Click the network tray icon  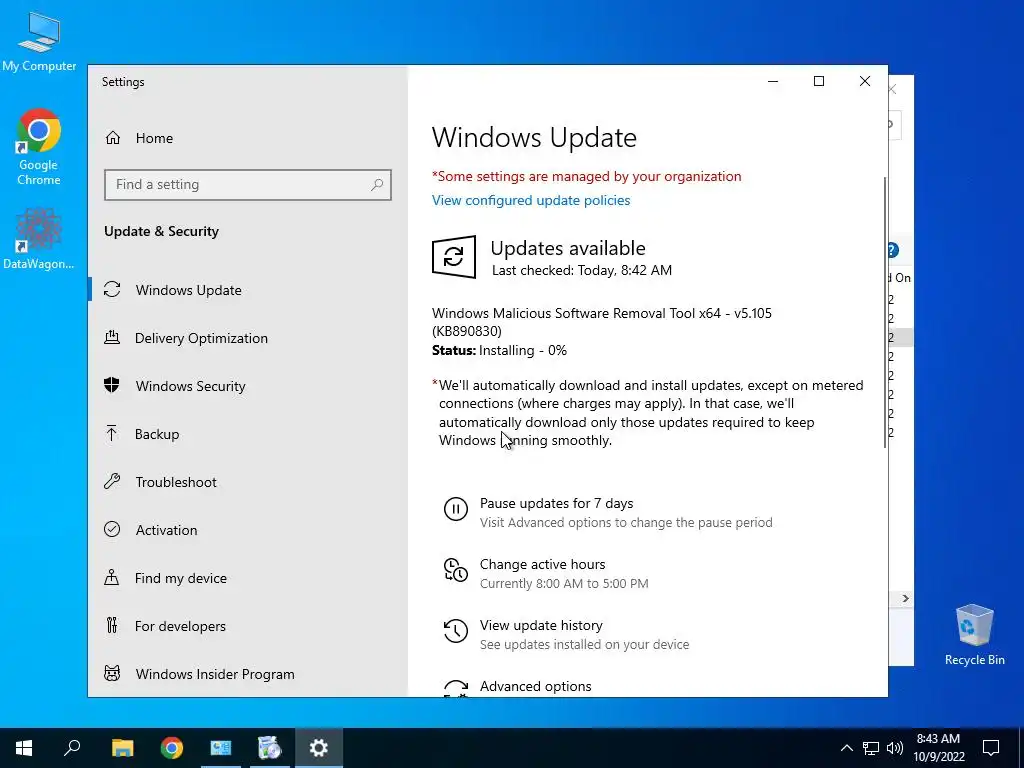tap(871, 748)
